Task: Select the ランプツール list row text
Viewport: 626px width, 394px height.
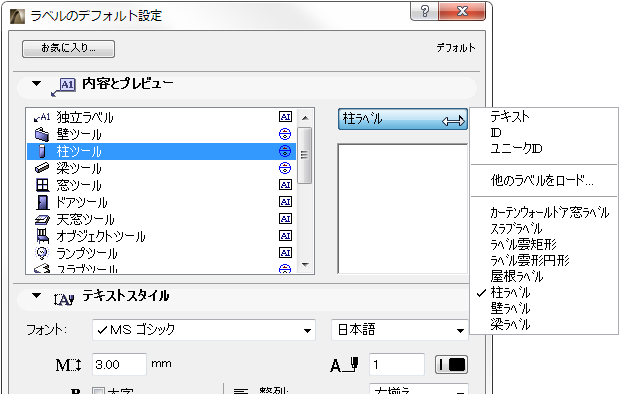Action: coord(87,253)
